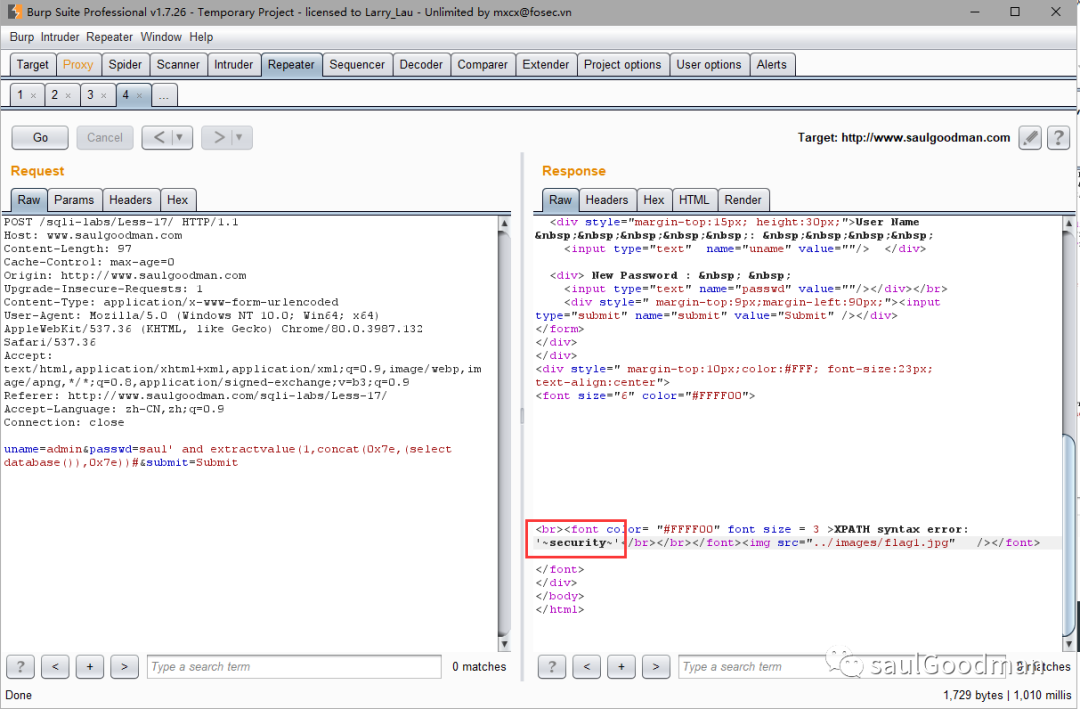Screen dimensions: 1080x709
Task: Switch to the Spider tool tab
Action: click(125, 65)
